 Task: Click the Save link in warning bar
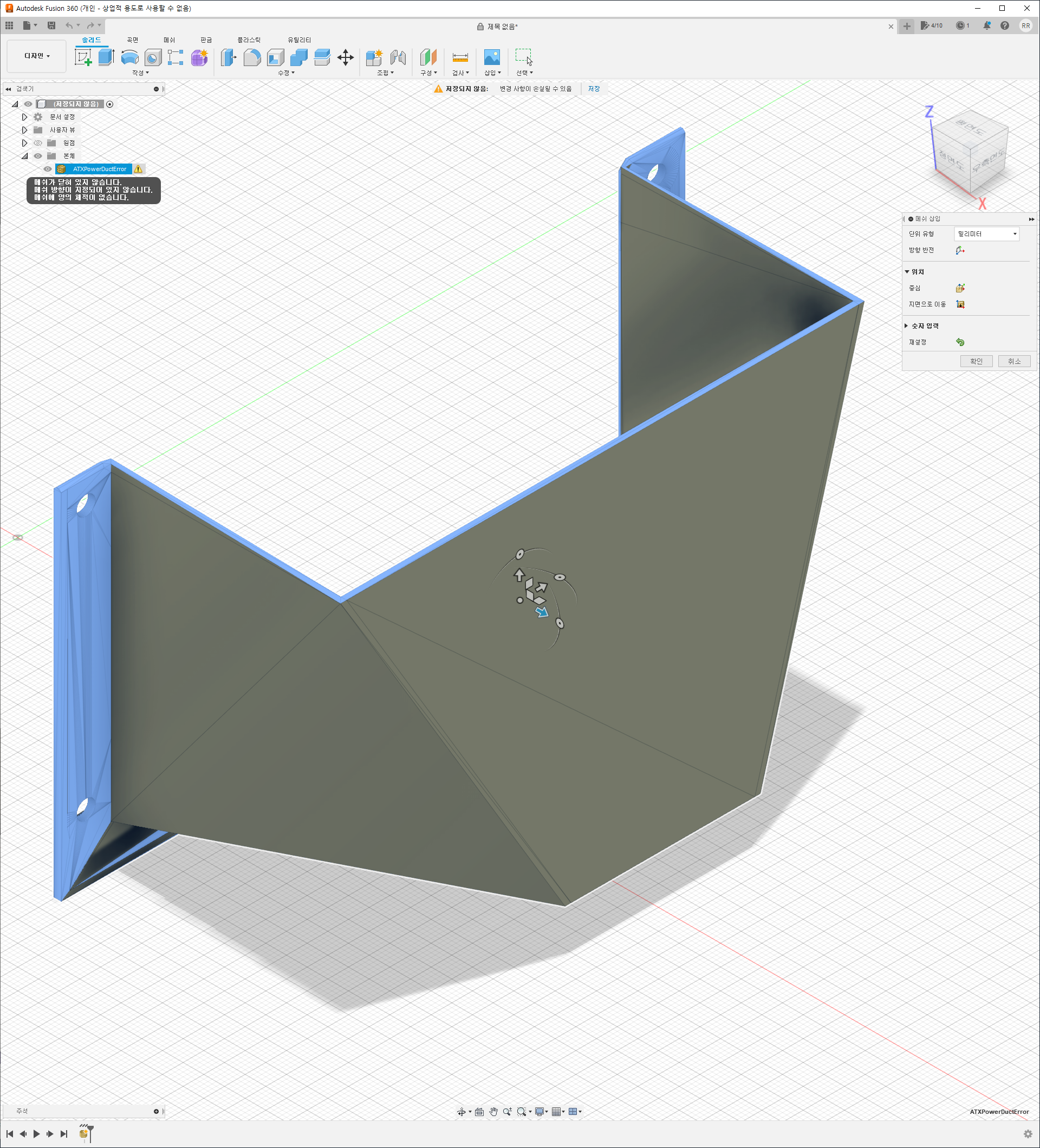(x=594, y=89)
